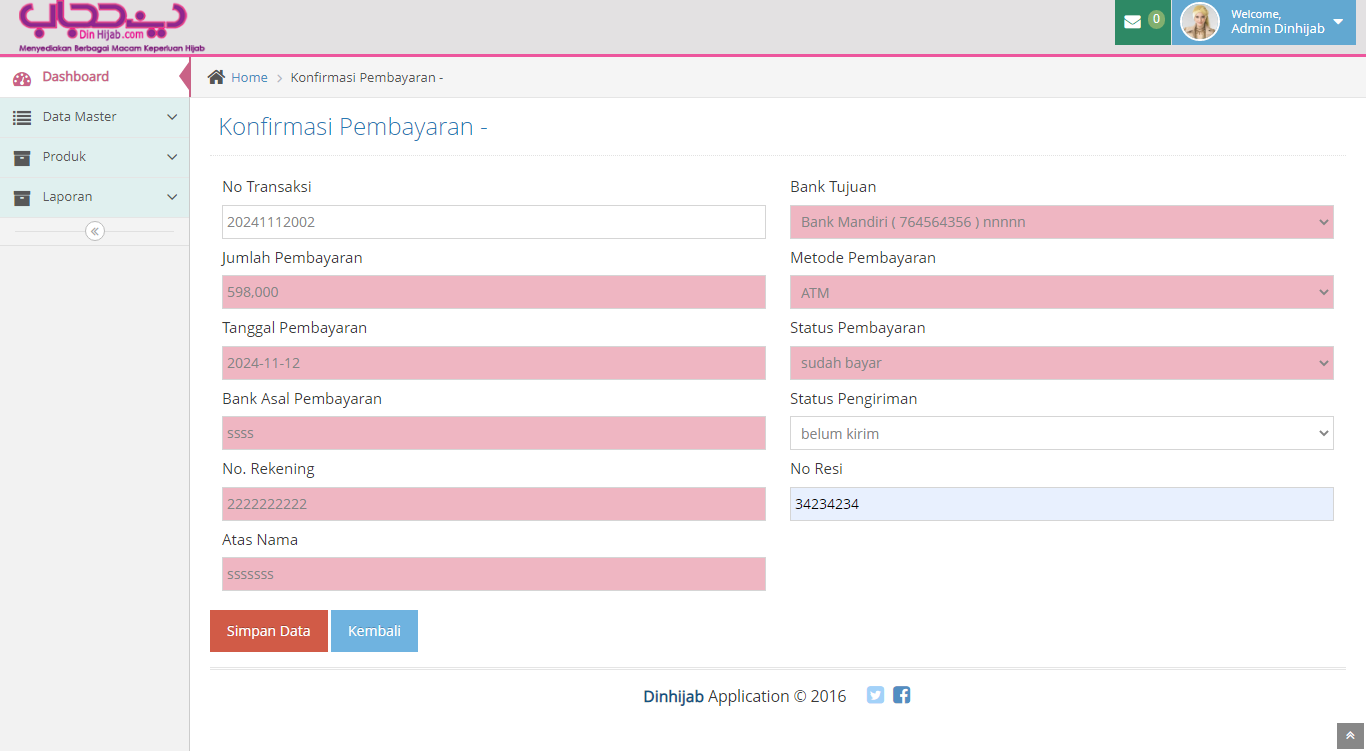
Task: Open the Facebook icon in footer
Action: (x=901, y=695)
